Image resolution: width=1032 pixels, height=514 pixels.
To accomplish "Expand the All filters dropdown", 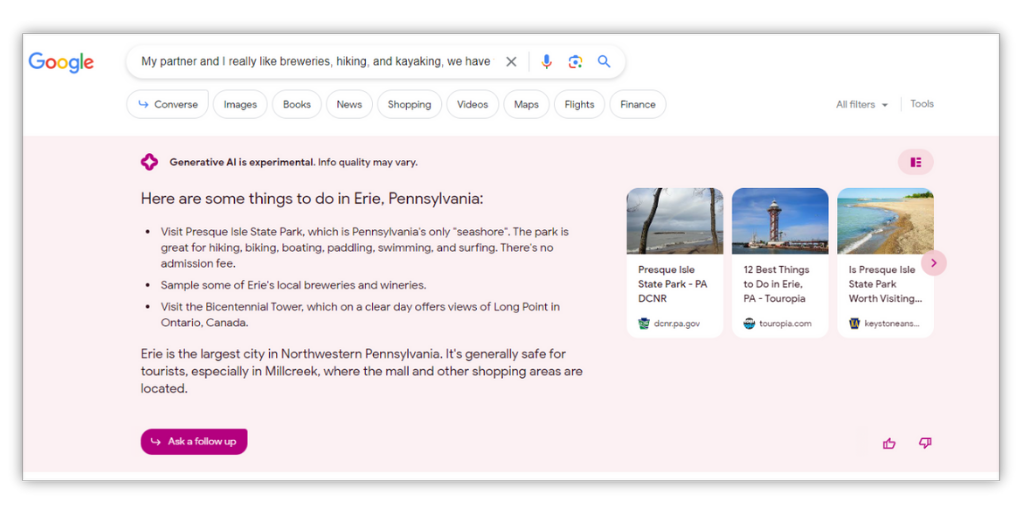I will [x=861, y=105].
